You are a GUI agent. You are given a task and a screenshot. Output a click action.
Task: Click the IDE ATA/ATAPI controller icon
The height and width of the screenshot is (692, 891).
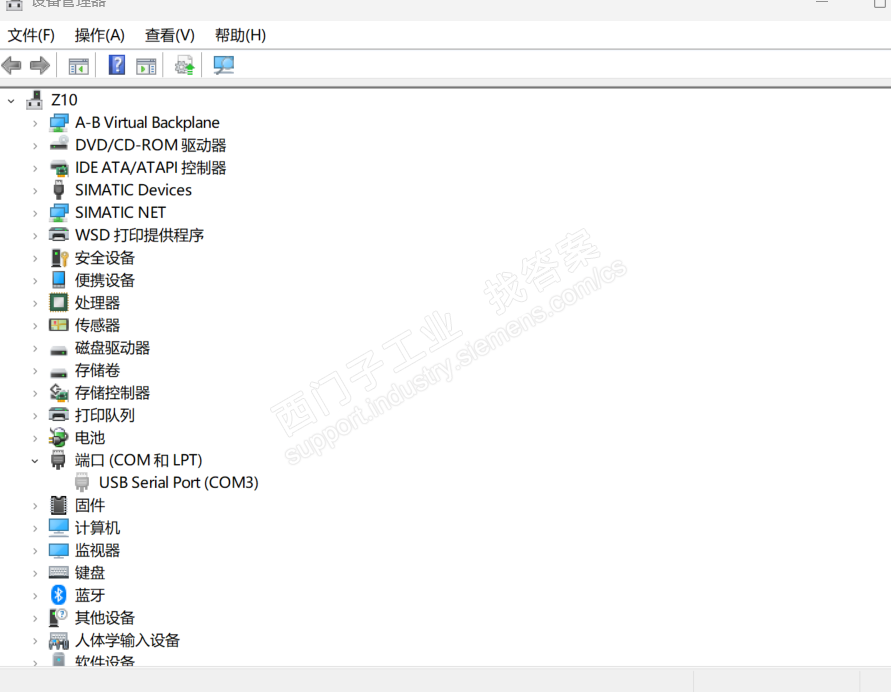tap(59, 168)
